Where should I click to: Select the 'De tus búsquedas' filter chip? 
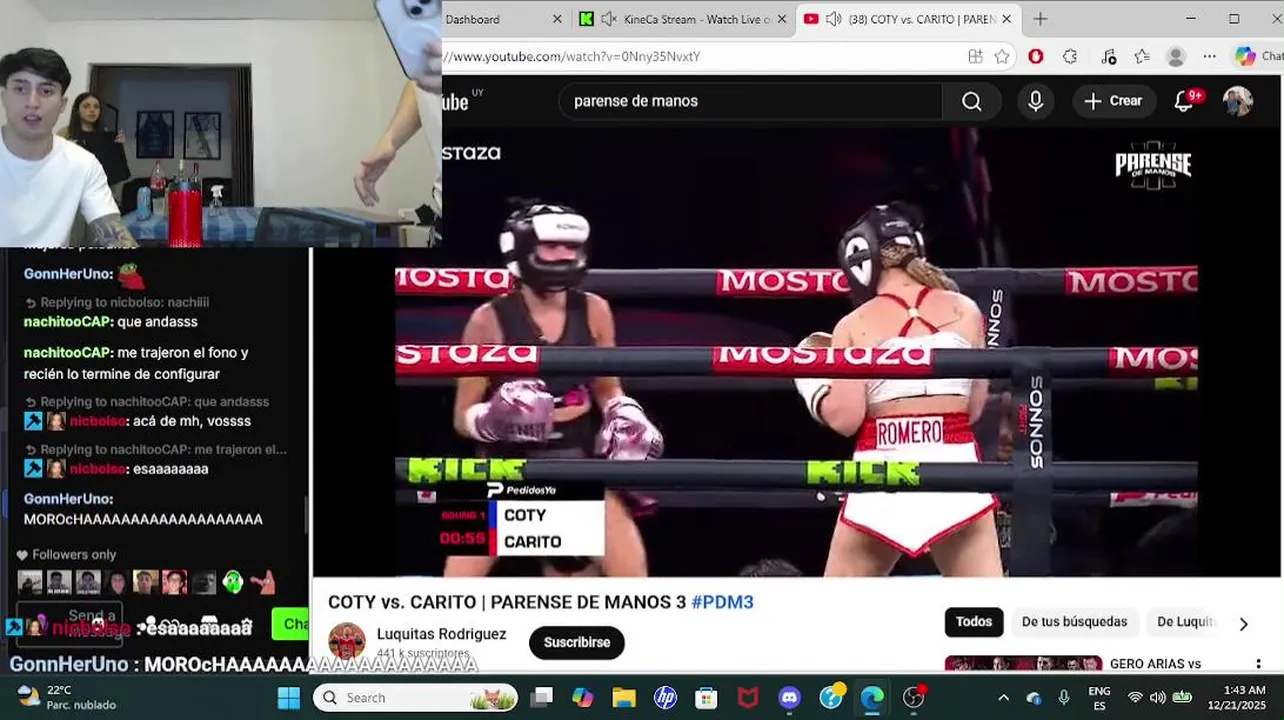click(x=1074, y=622)
